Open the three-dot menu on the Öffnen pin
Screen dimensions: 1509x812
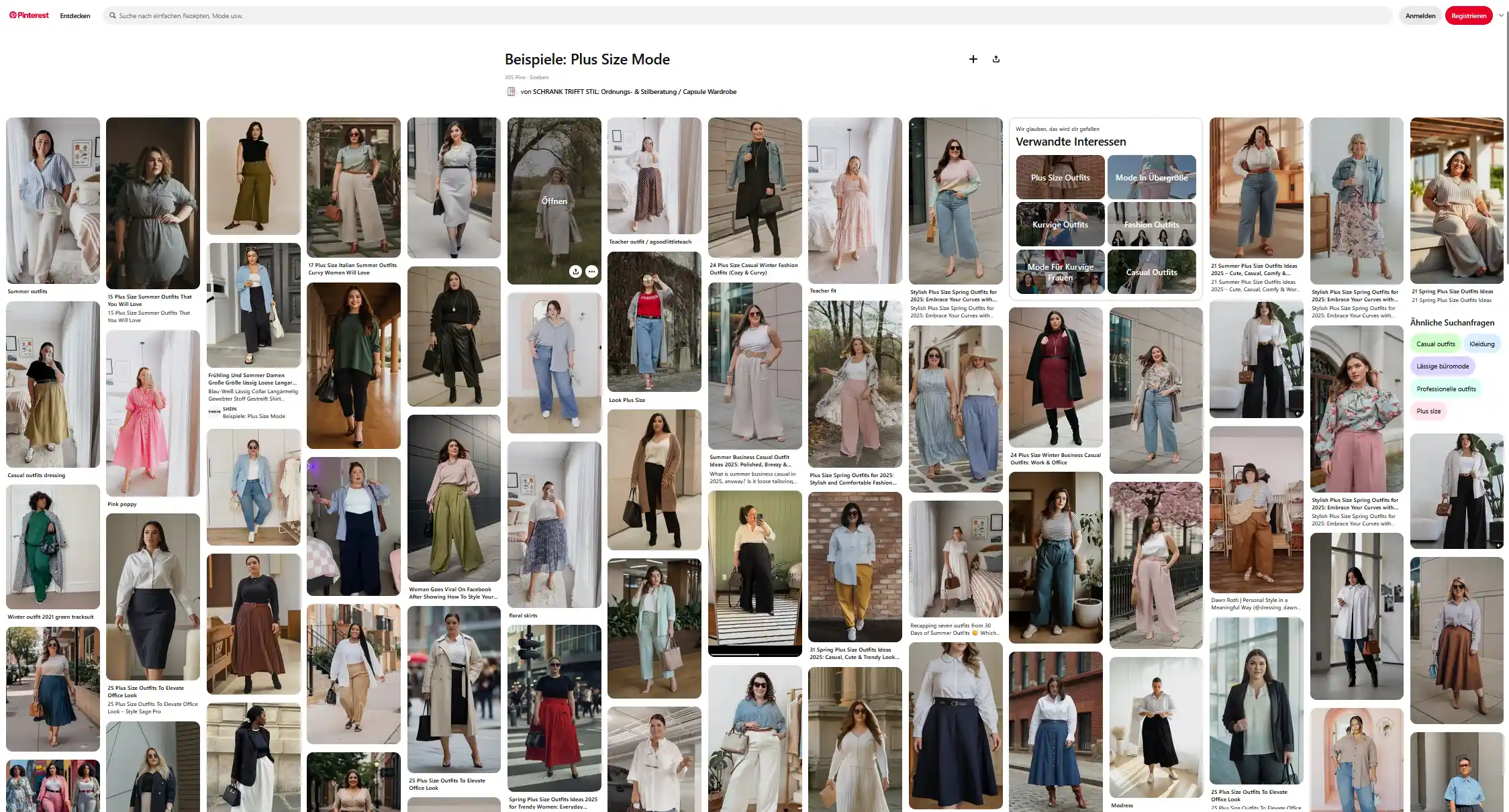[x=592, y=271]
